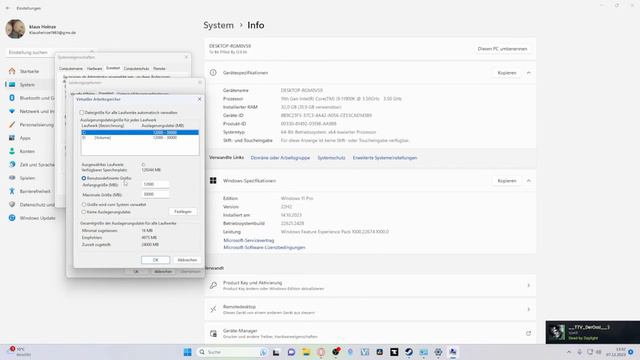Click OK in the Virtueller Arbeitsspeicher dialog
This screenshot has width=640, height=360.
[x=156, y=260]
